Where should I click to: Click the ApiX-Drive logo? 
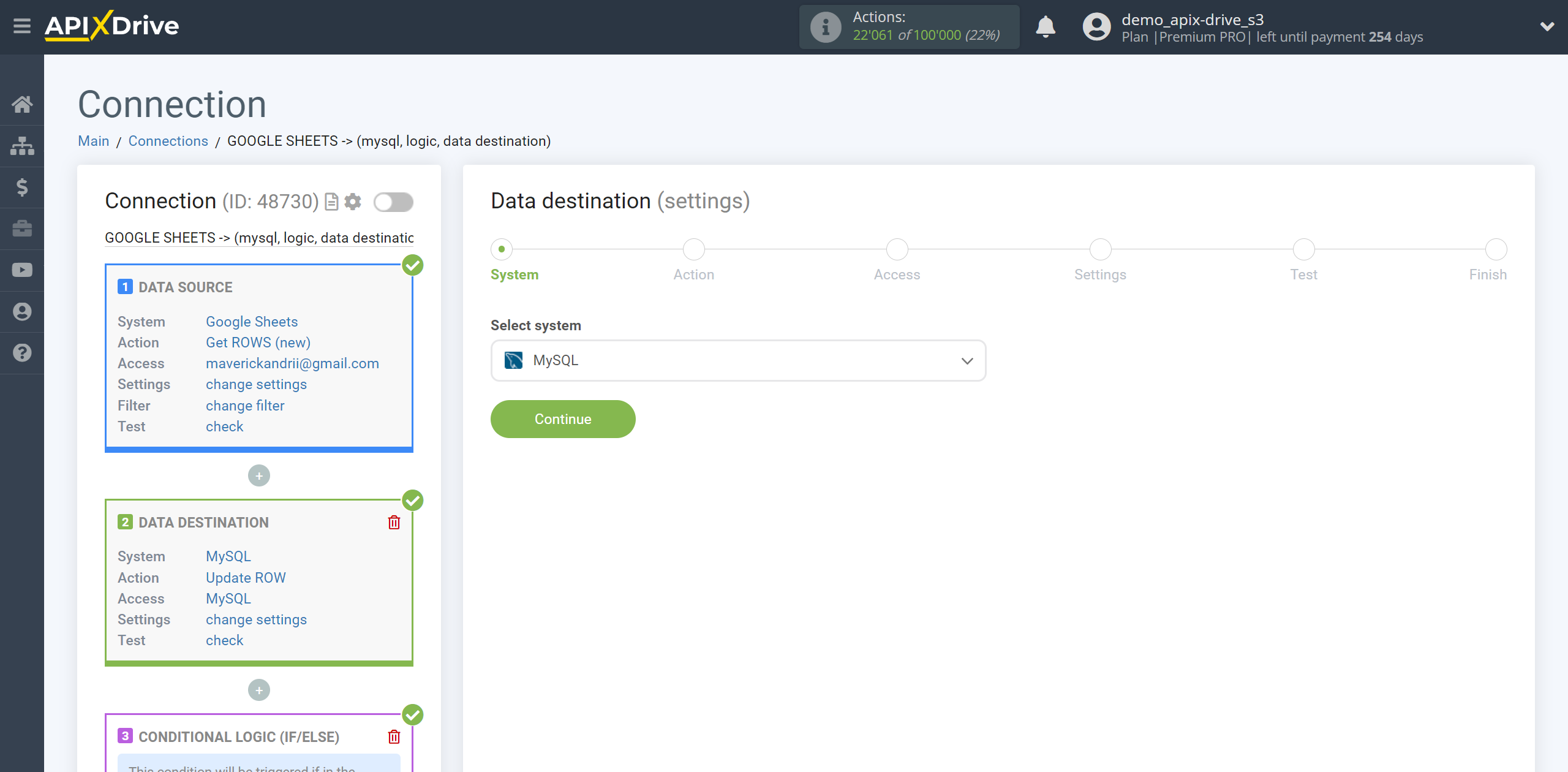click(111, 26)
